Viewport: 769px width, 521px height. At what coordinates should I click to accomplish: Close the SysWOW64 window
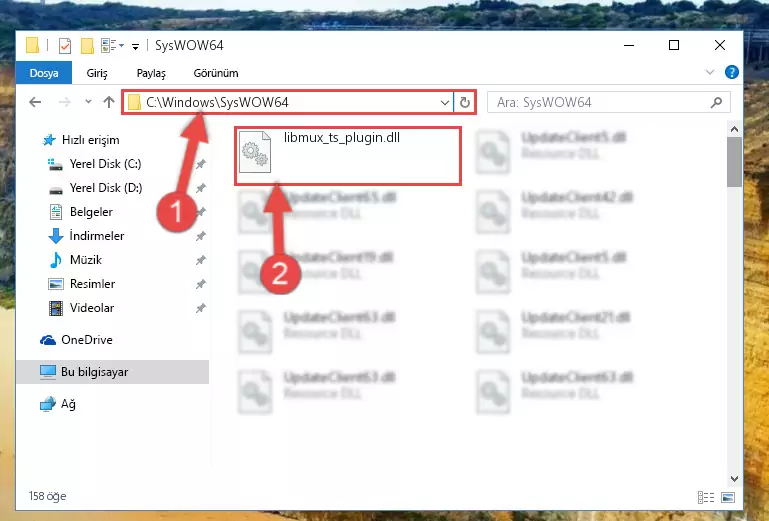point(719,45)
